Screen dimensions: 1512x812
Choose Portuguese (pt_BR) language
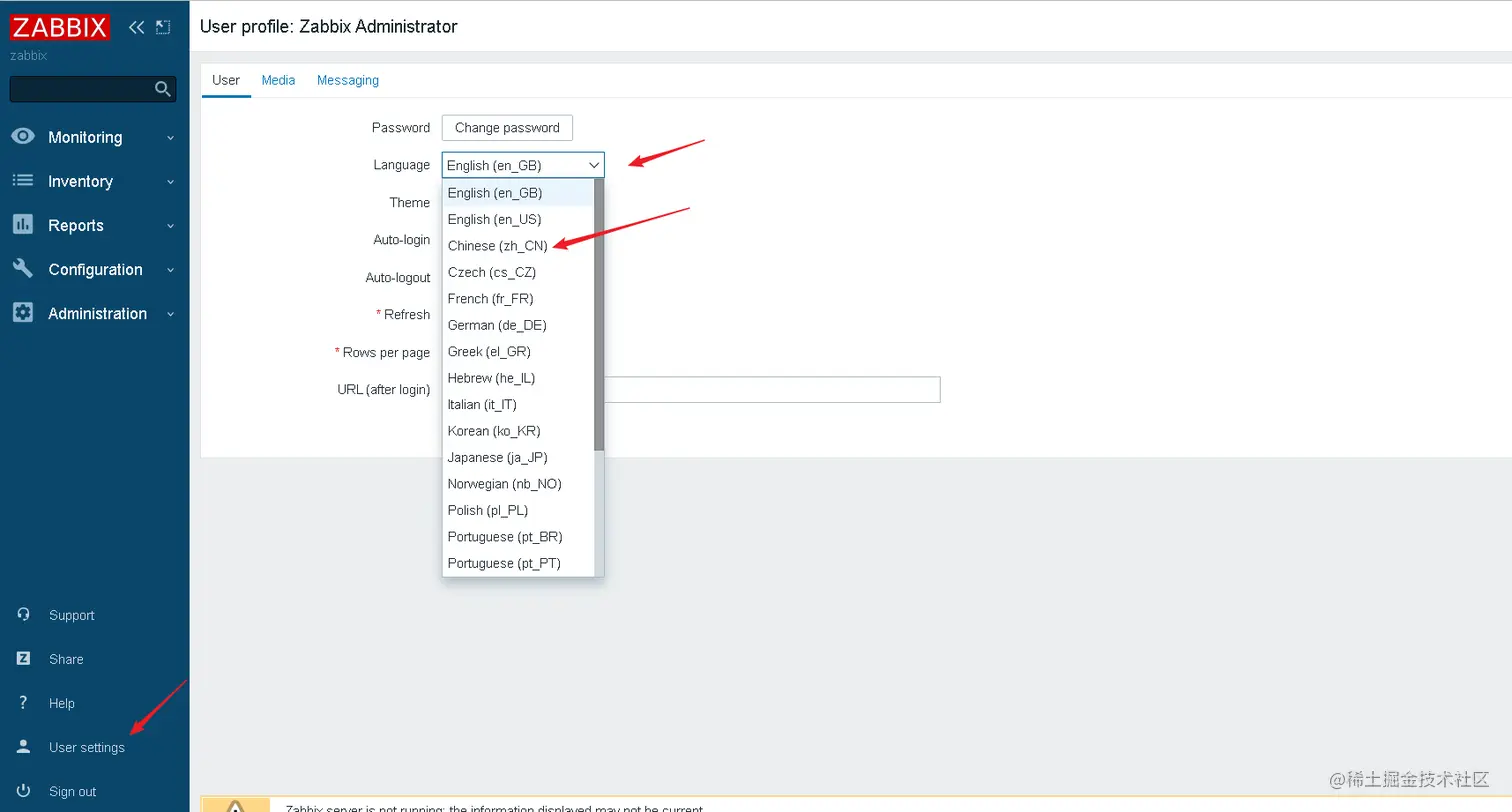519,537
